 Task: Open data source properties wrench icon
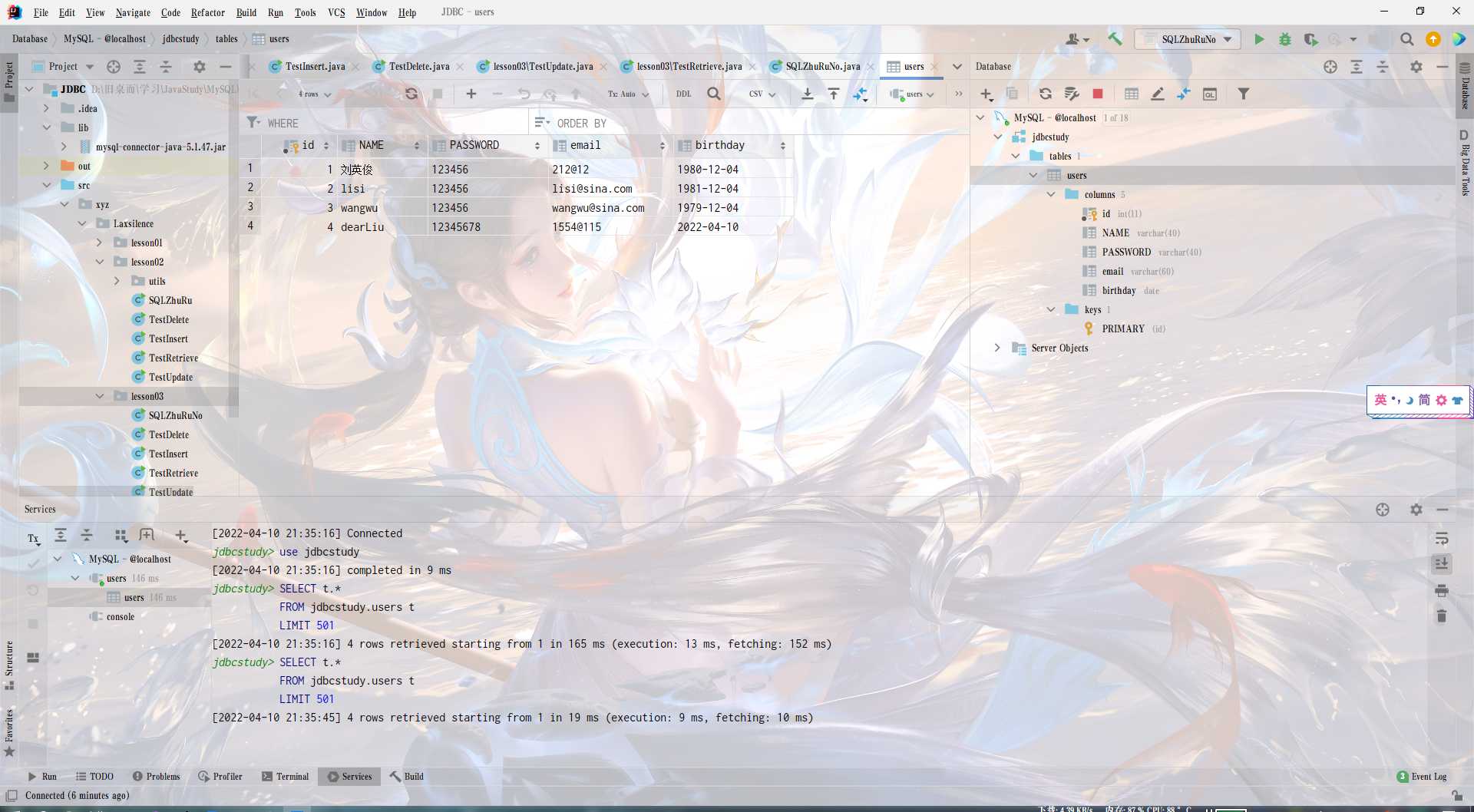(x=1072, y=94)
